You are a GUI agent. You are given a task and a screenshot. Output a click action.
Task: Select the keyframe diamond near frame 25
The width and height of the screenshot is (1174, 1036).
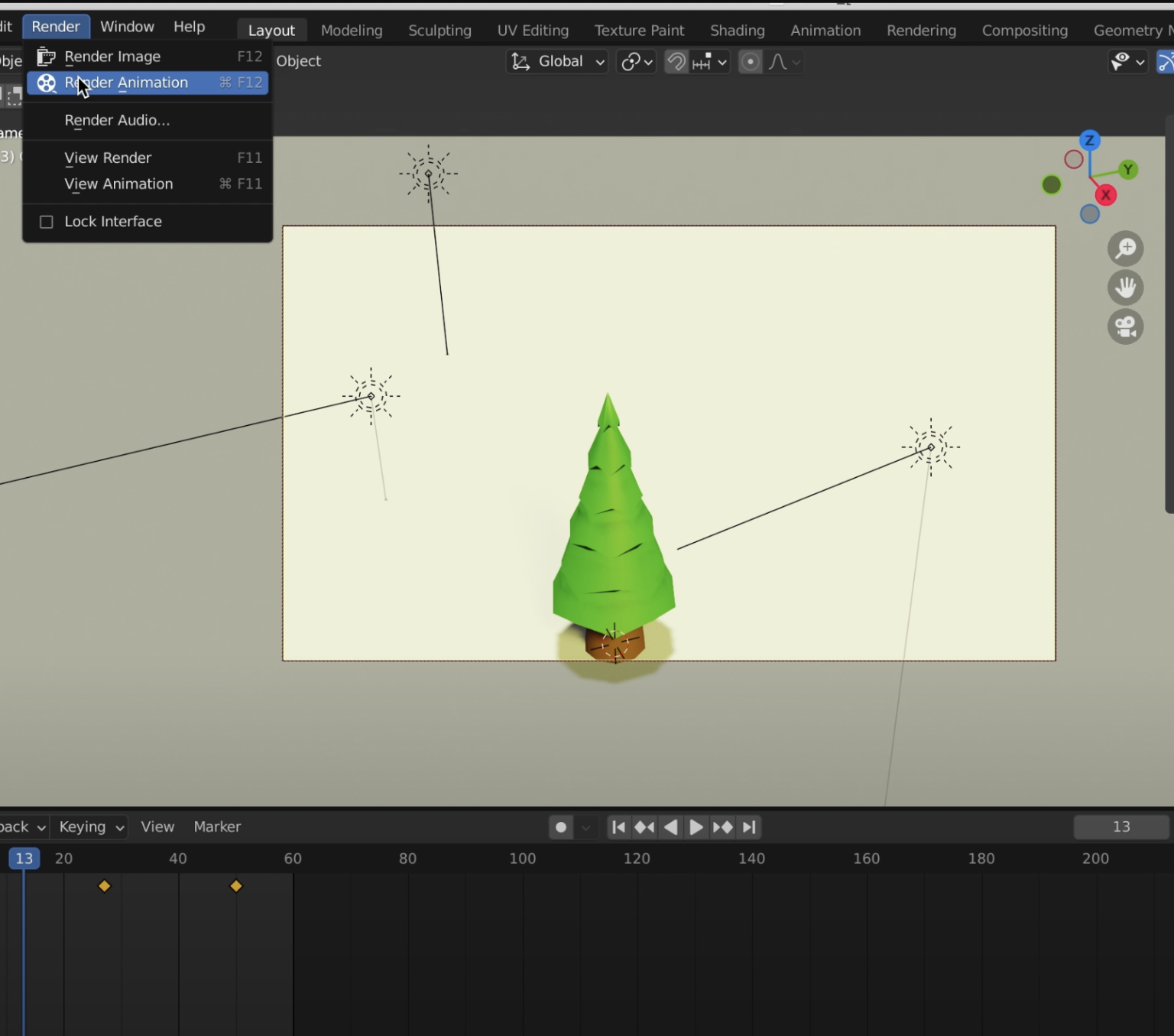coord(105,886)
